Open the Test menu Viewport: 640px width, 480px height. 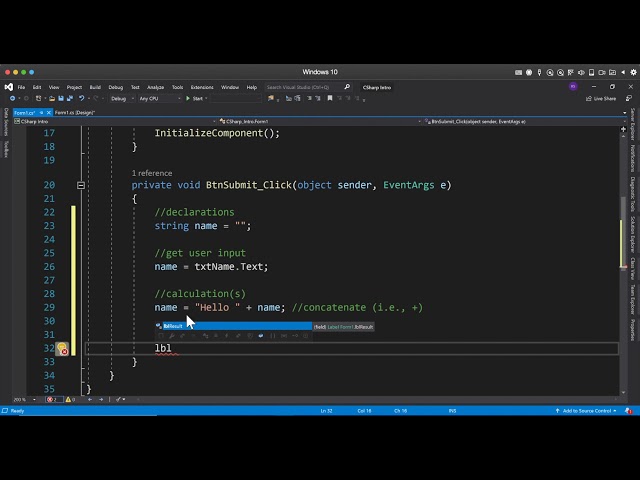point(135,87)
